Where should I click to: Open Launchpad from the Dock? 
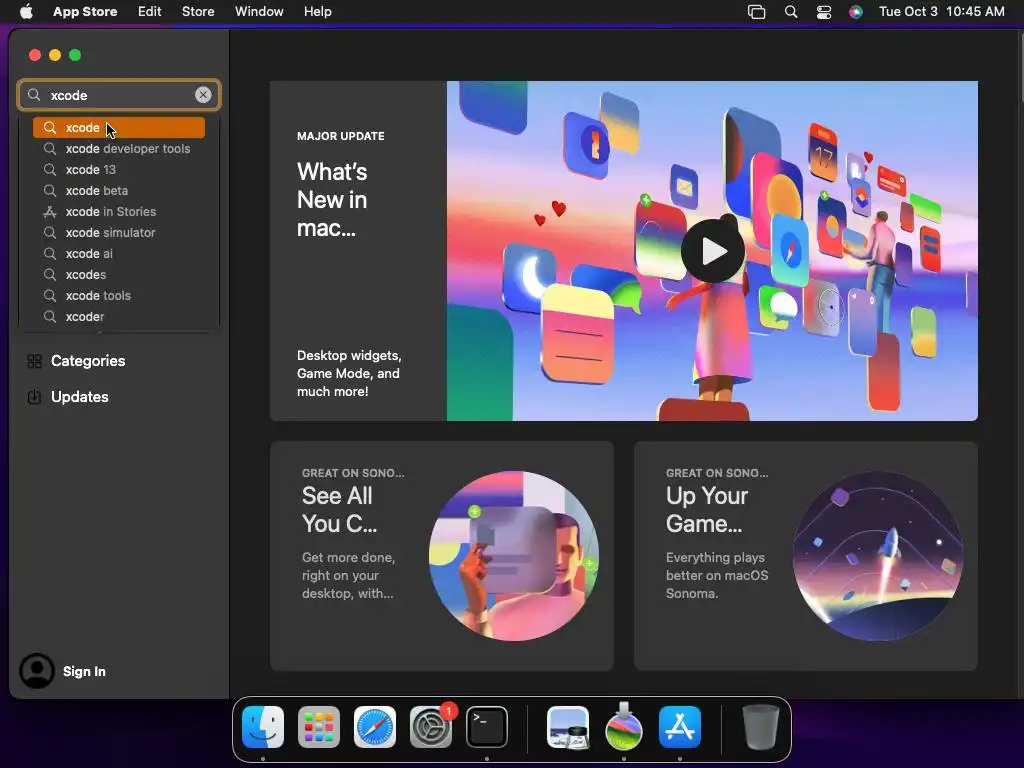point(319,727)
